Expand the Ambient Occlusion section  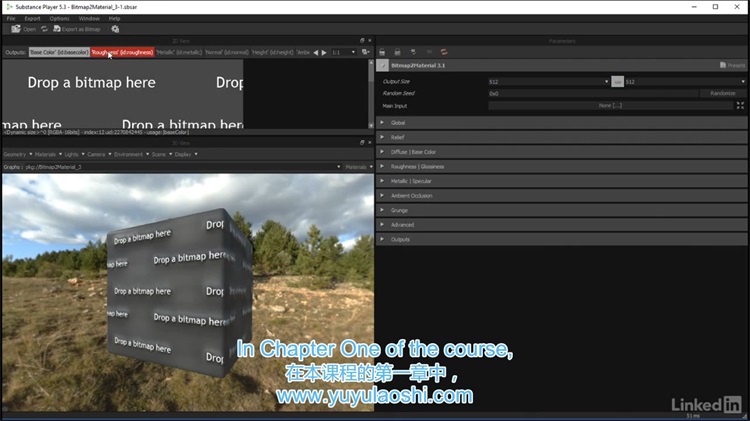point(562,196)
